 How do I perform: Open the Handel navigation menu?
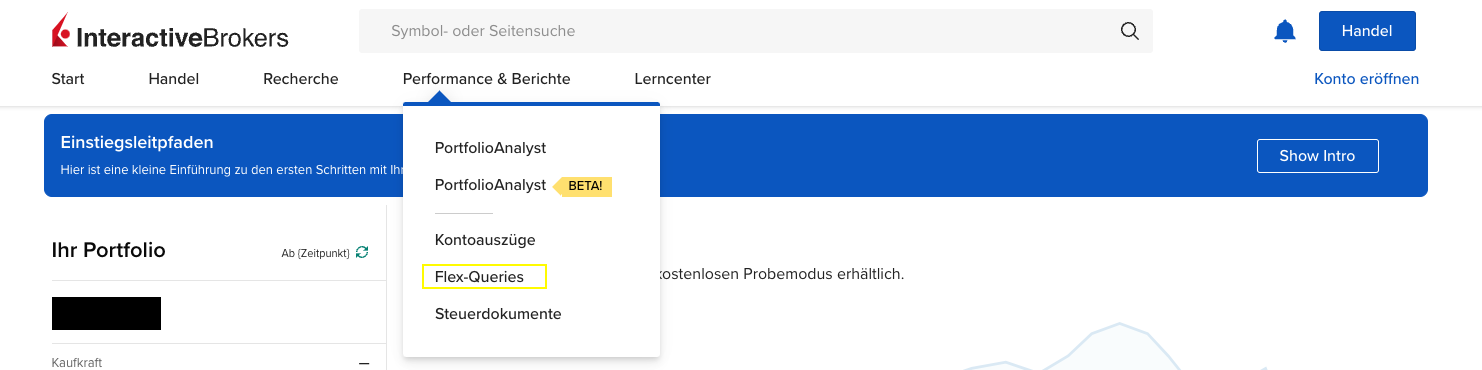coord(174,79)
